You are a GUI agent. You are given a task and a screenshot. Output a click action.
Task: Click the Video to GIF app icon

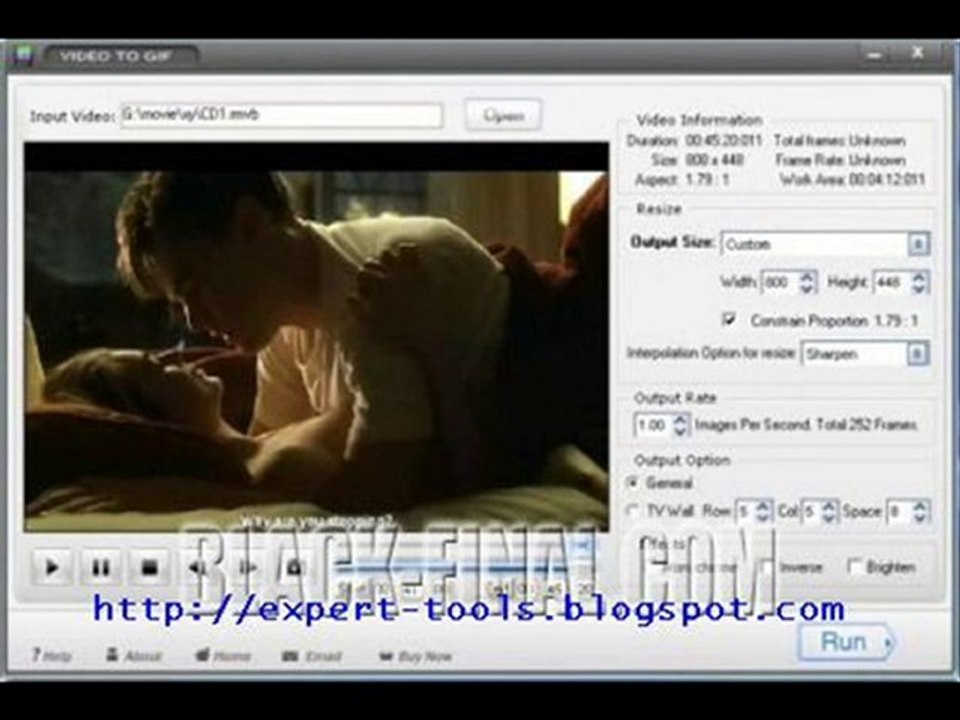[x=24, y=55]
